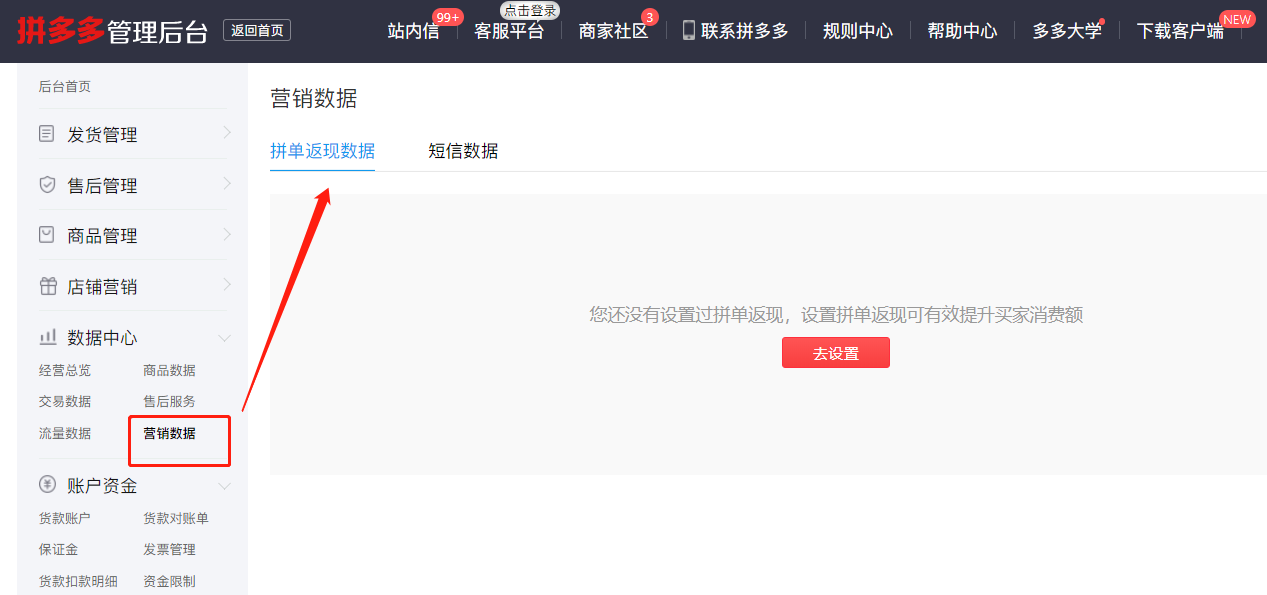
Task: Click the 返回首页 button
Action: click(257, 30)
